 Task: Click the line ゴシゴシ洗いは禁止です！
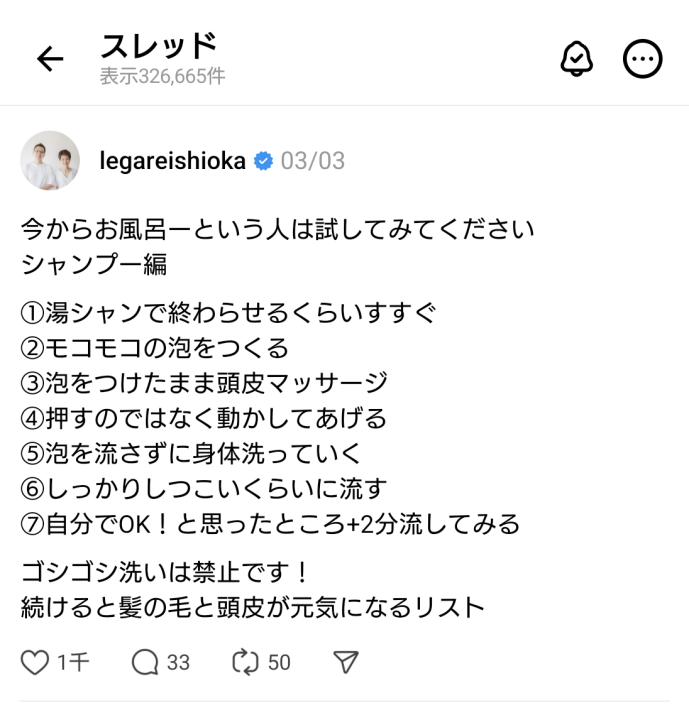164,572
